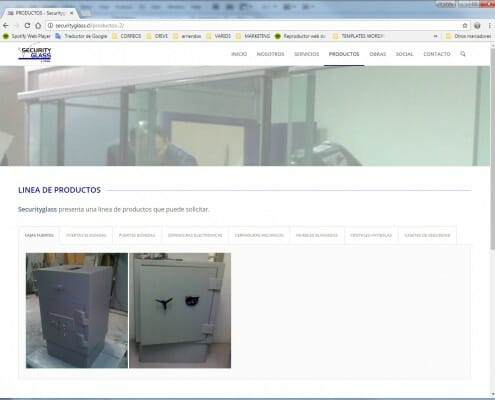The image size is (495, 400).
Task: Click the Security Glass logo
Action: pos(35,54)
